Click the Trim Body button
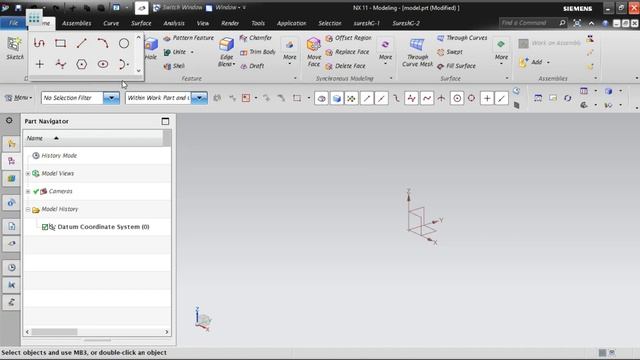 [x=258, y=52]
